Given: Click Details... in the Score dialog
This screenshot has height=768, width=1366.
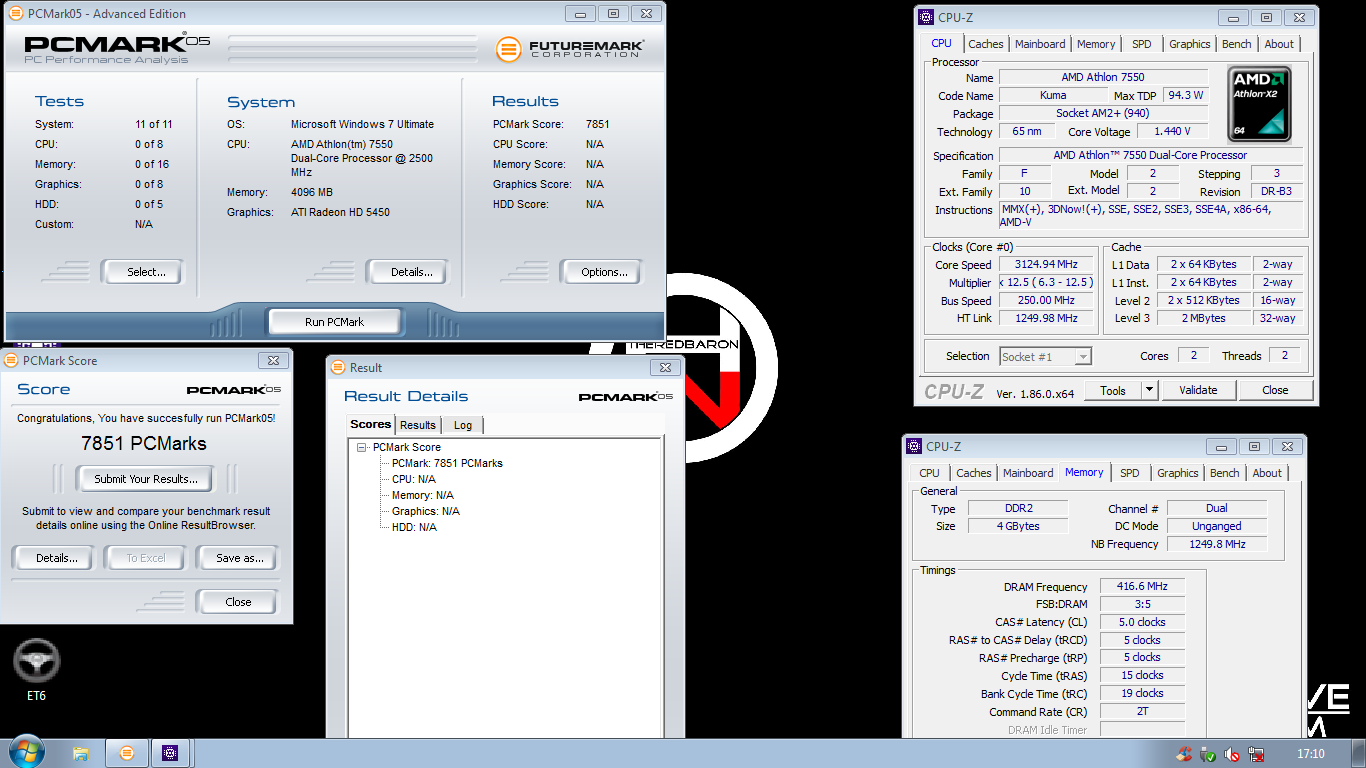Looking at the screenshot, I should click(x=53, y=558).
